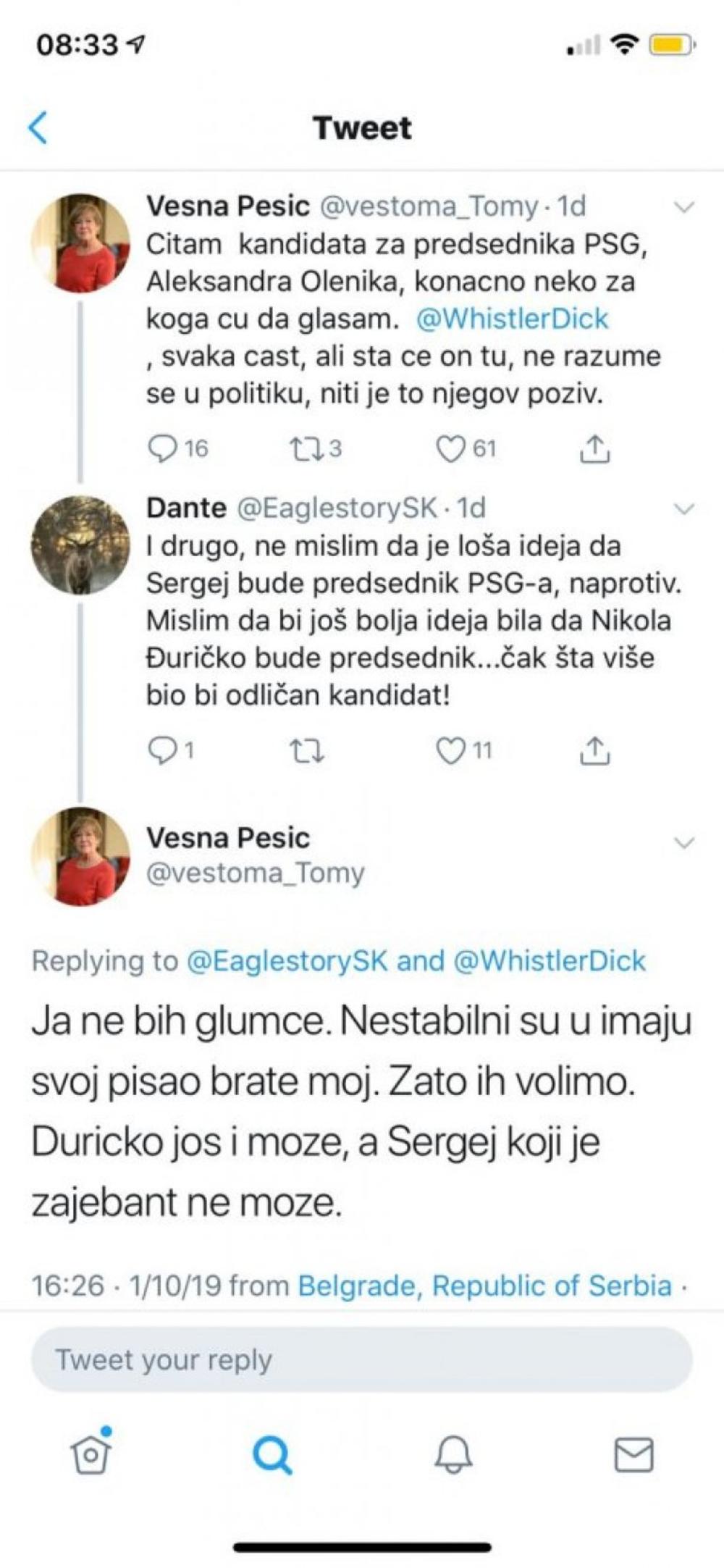Like the first tweet with 61 likes

click(x=450, y=449)
